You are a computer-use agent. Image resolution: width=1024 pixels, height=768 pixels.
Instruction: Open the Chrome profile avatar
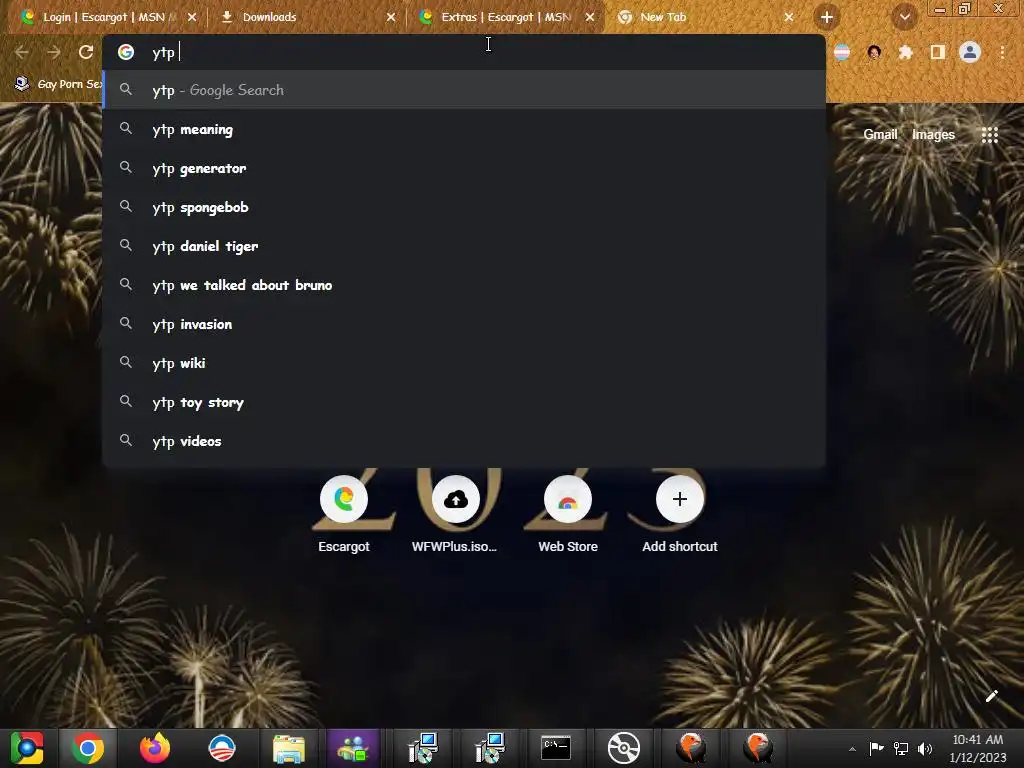tap(970, 52)
